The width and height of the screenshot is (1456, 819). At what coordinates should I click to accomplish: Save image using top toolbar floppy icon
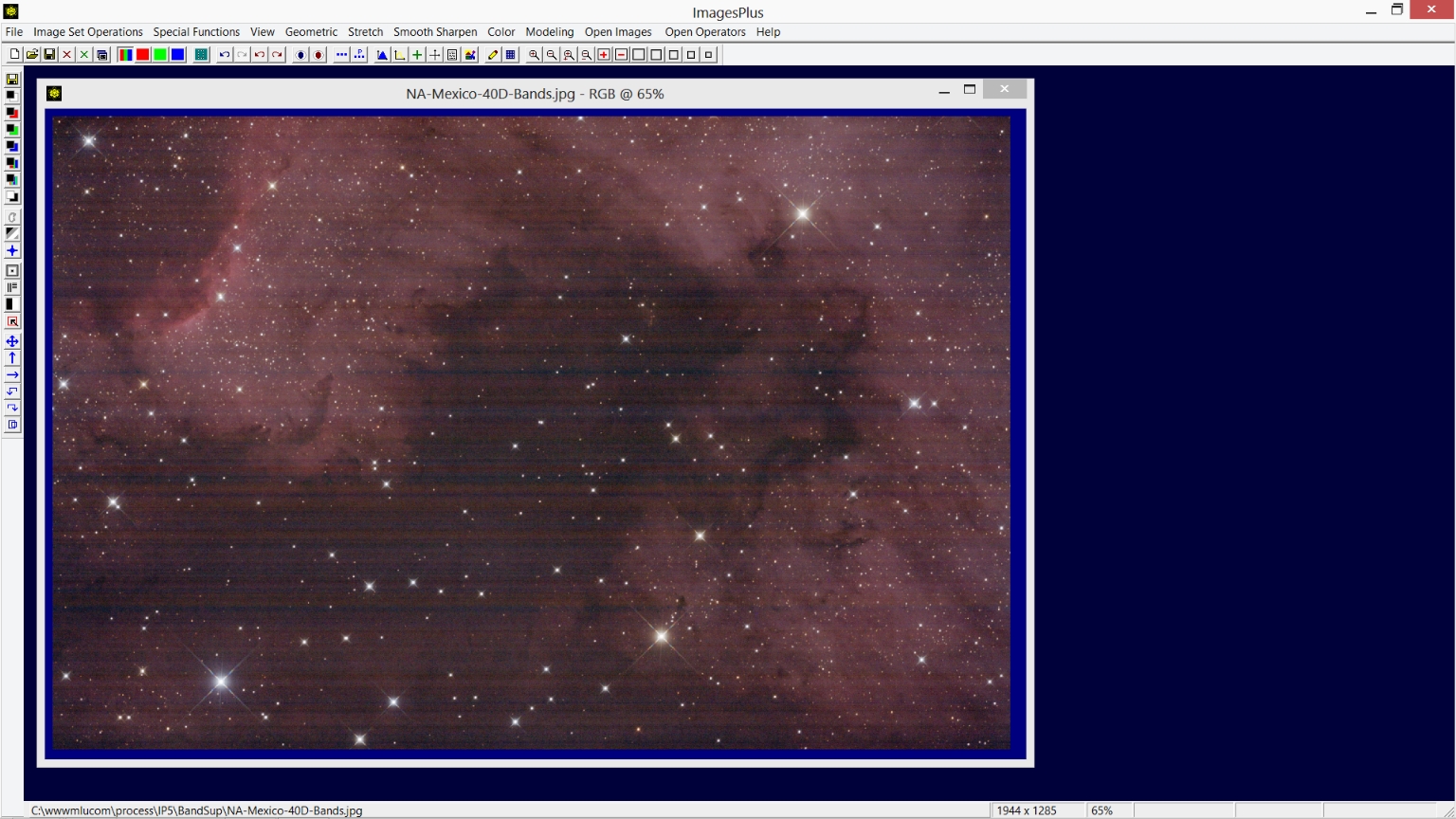tap(49, 55)
